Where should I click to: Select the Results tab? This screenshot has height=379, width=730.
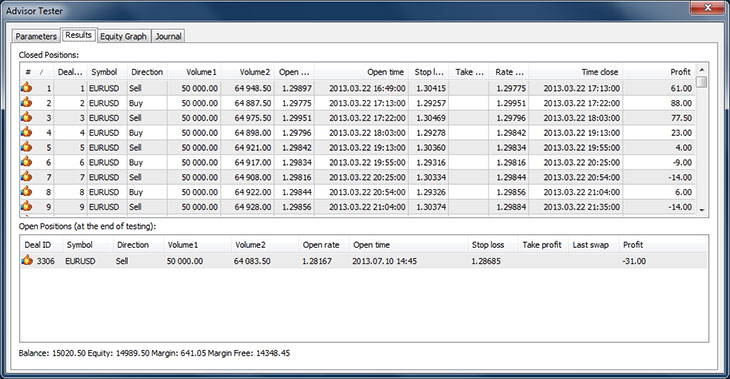click(x=78, y=35)
